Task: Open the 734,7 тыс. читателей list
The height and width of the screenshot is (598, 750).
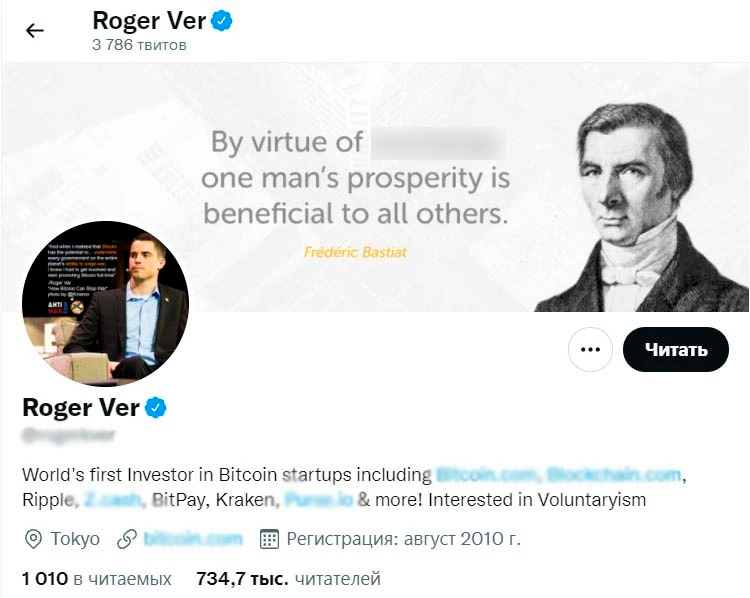Action: tap(288, 578)
